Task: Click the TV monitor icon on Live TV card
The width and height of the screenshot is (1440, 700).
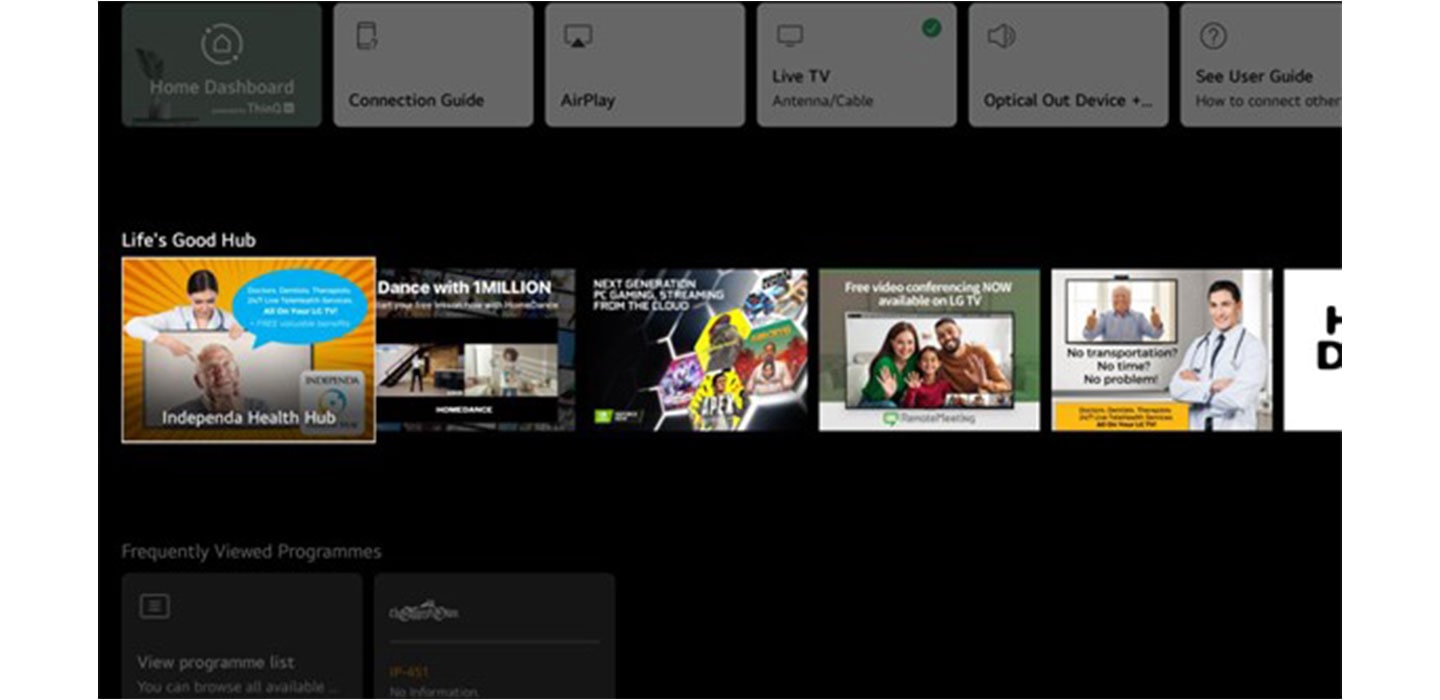Action: (x=790, y=35)
